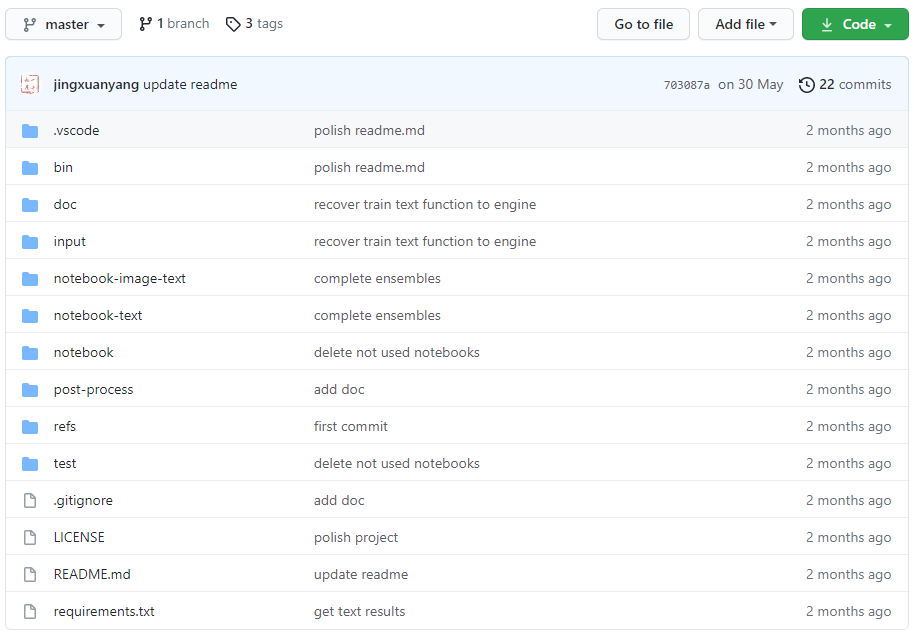Open the jingxuanyang username link
The height and width of the screenshot is (634, 914).
(96, 84)
